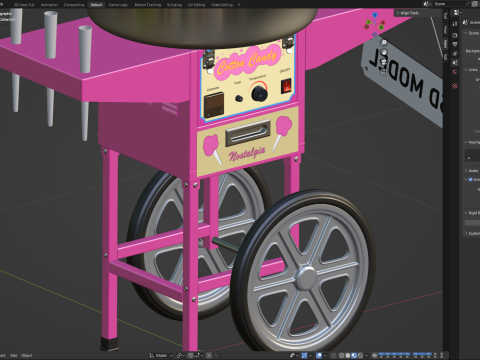Open the shading options dropdown arrow
The image size is (480, 360).
coord(366,355)
